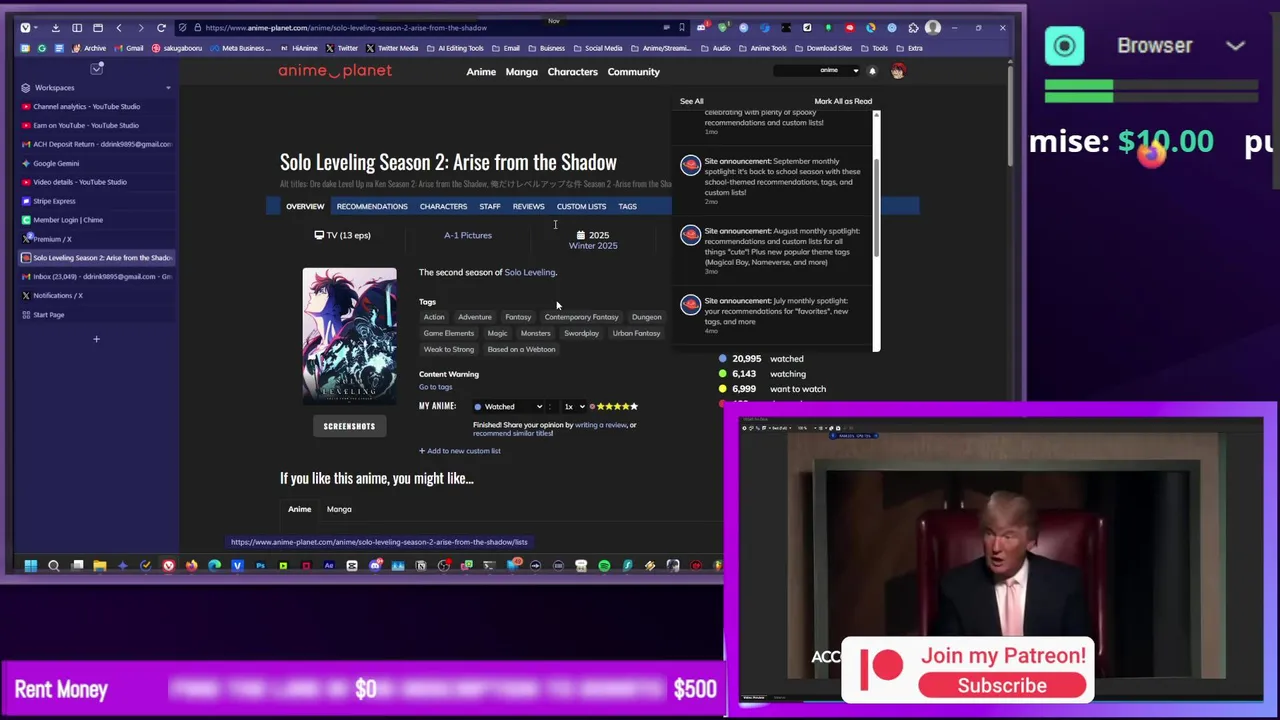Click the anime planet logo

pos(335,71)
